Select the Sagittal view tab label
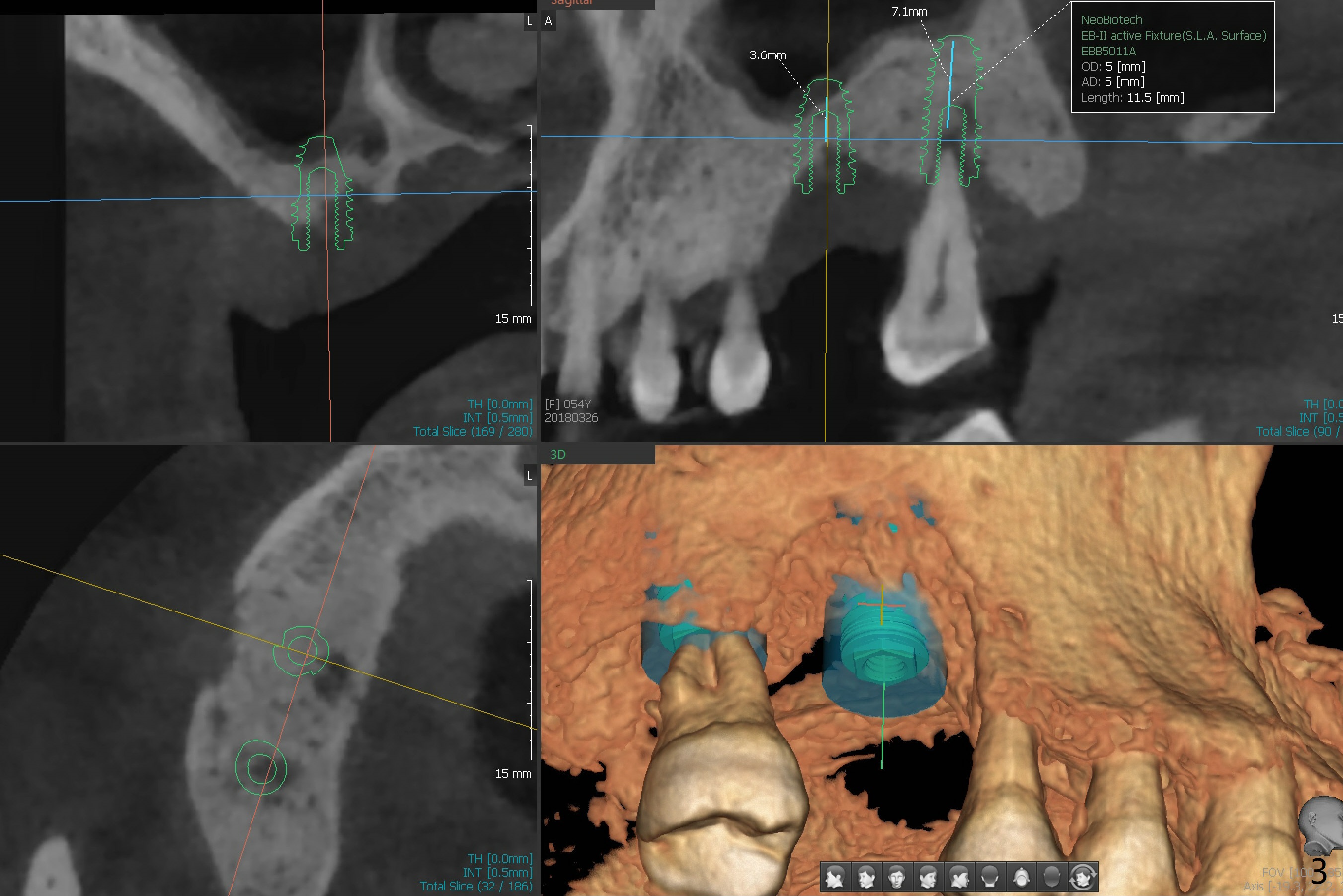This screenshot has height=896, width=1343. click(571, 3)
